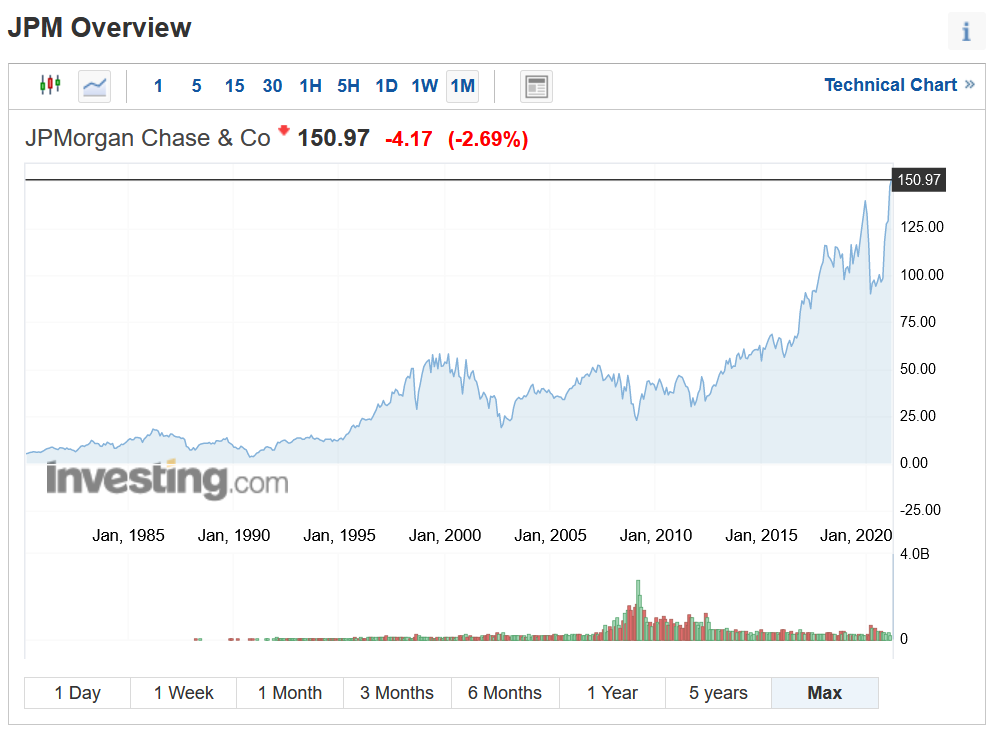Click the 25.00 price axis label
The image size is (997, 736).
pos(918,416)
